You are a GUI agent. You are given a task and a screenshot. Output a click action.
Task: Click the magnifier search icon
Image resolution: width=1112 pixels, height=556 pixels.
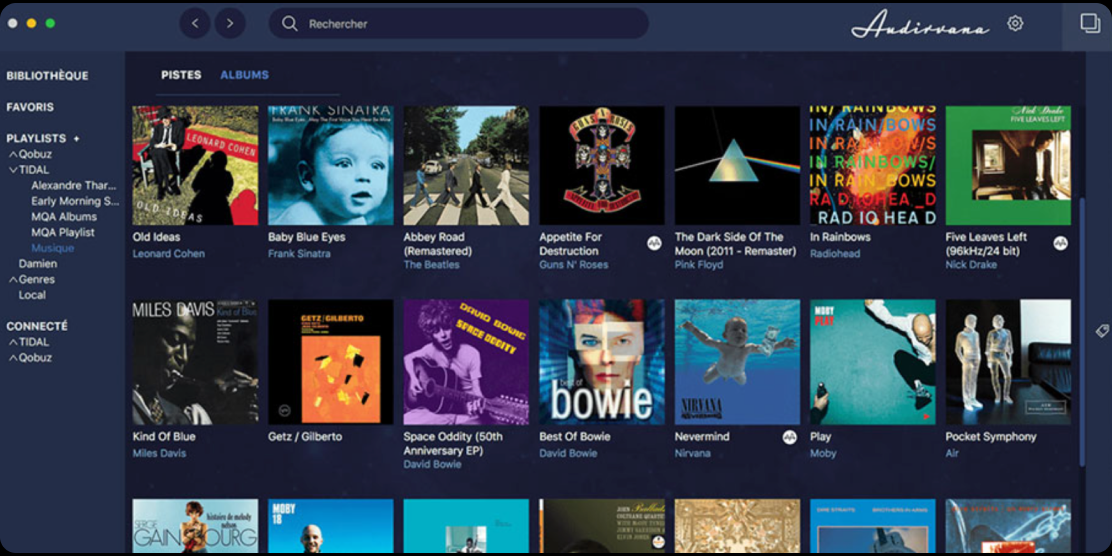click(x=289, y=23)
